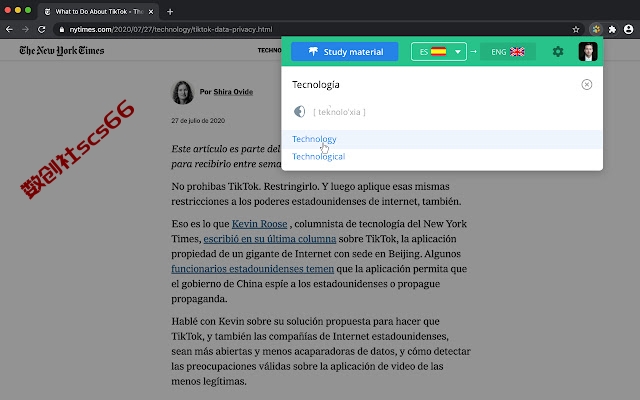Select the What to Do About TikTok tab
This screenshot has height=400, width=640.
pyautogui.click(x=98, y=12)
